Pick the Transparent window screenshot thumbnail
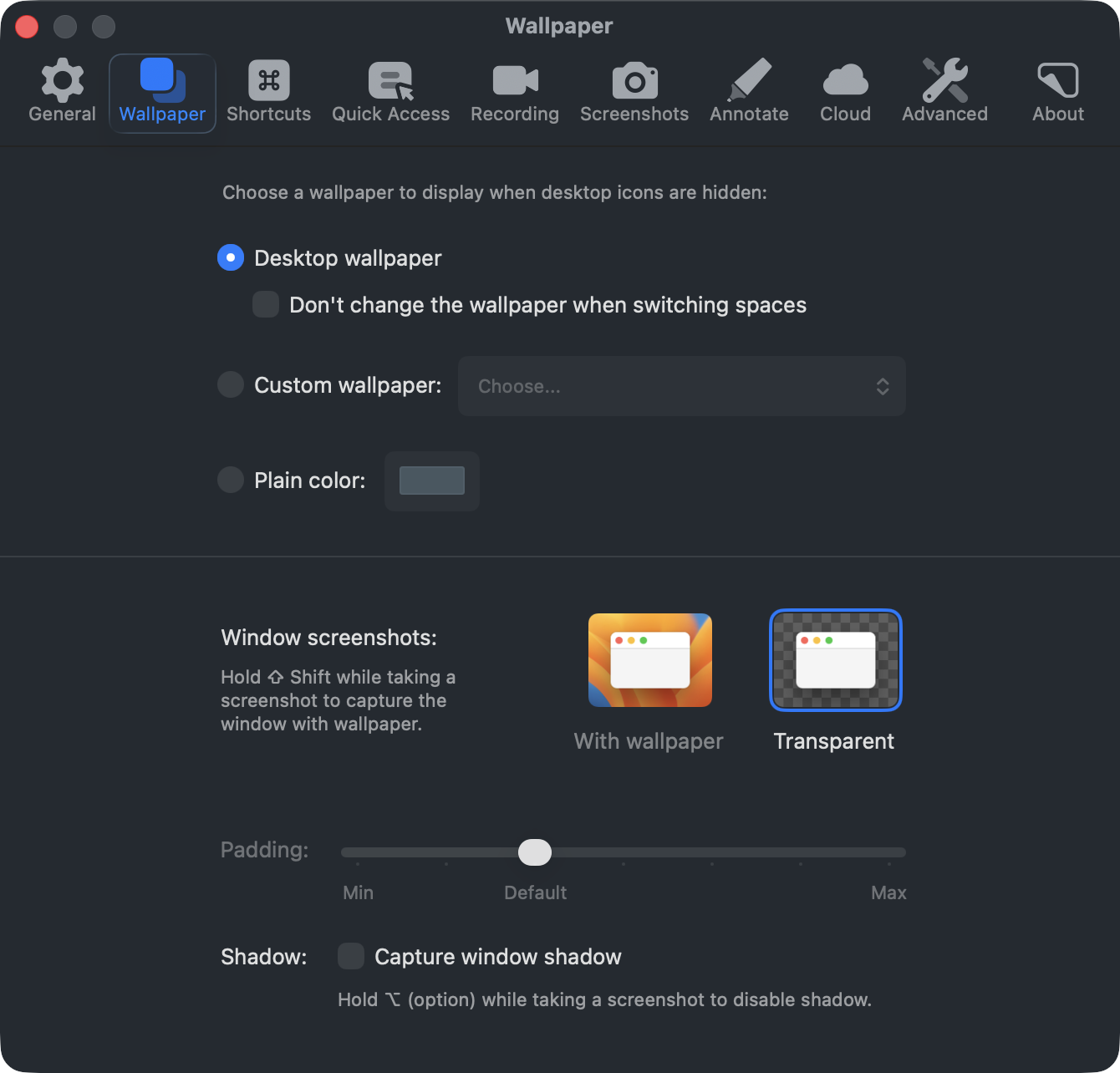Screen dimensions: 1120x1073 [x=835, y=660]
